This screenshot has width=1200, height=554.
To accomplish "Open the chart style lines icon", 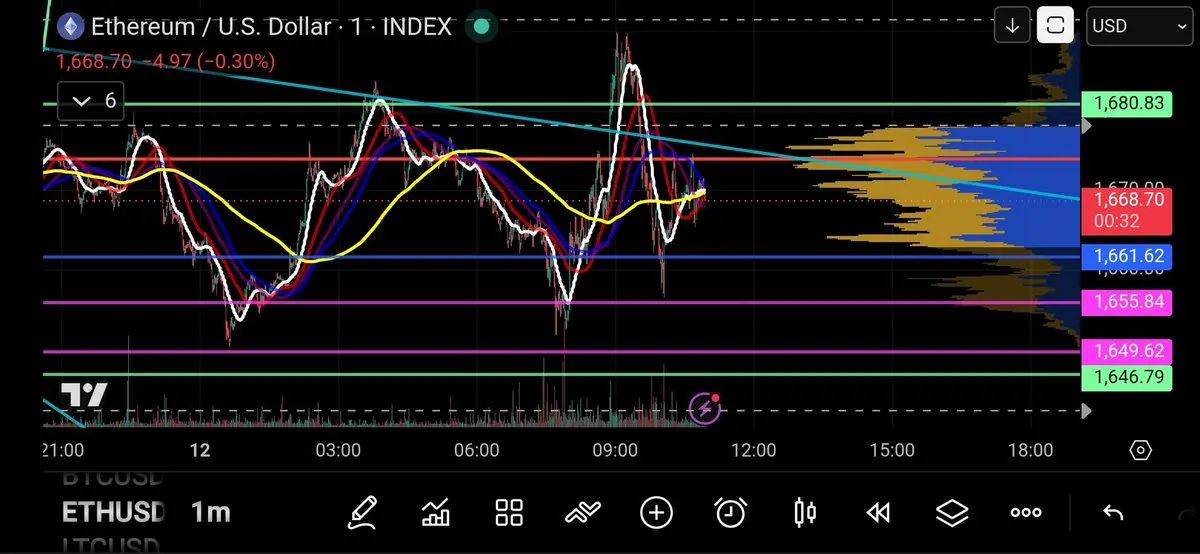I will click(x=582, y=513).
